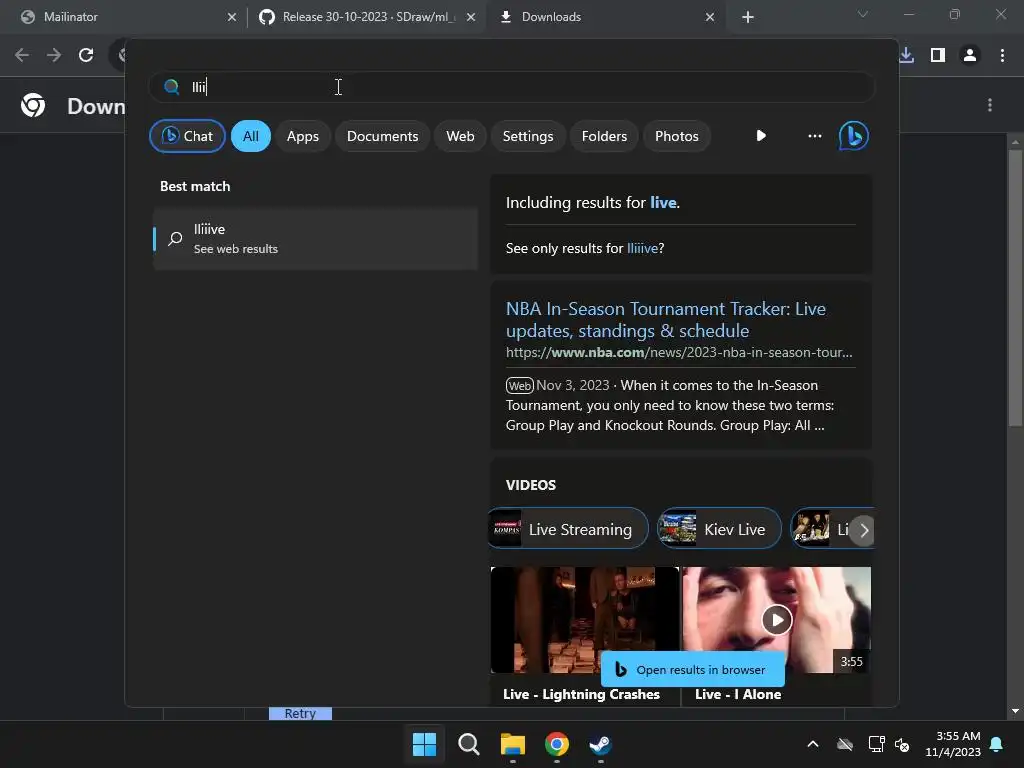Open taskbar Search

click(x=468, y=744)
